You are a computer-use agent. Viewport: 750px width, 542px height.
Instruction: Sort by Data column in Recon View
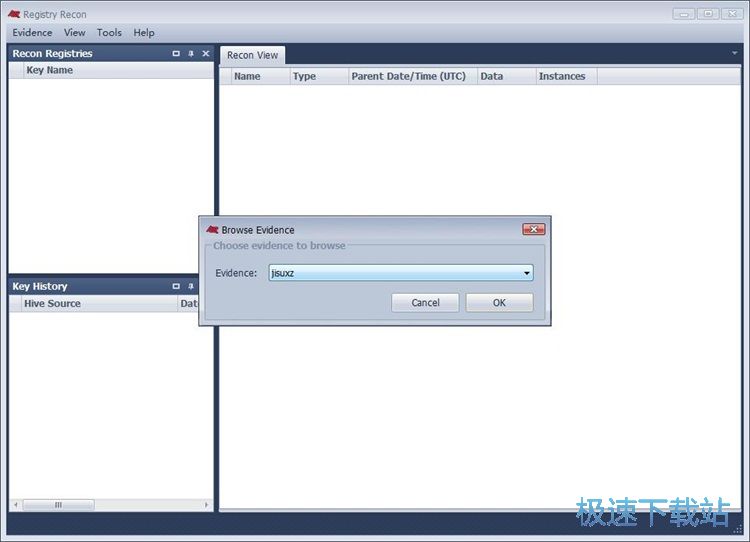(507, 77)
